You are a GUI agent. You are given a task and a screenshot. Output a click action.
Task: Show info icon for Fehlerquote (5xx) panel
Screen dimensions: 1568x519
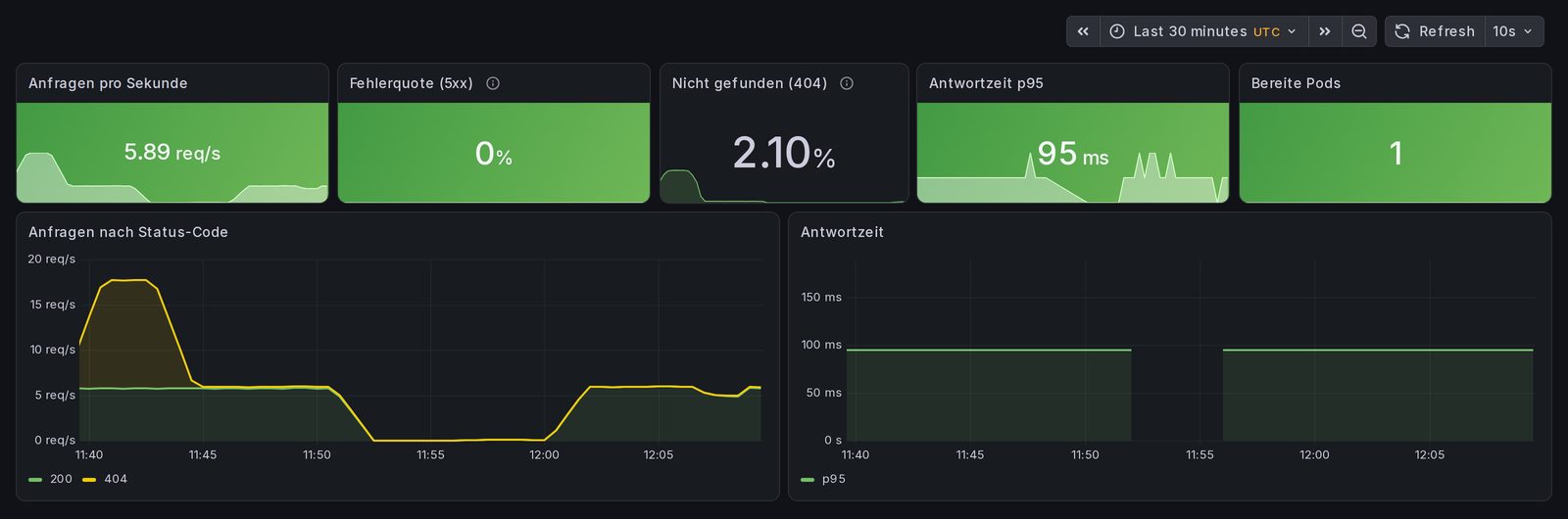(x=493, y=83)
